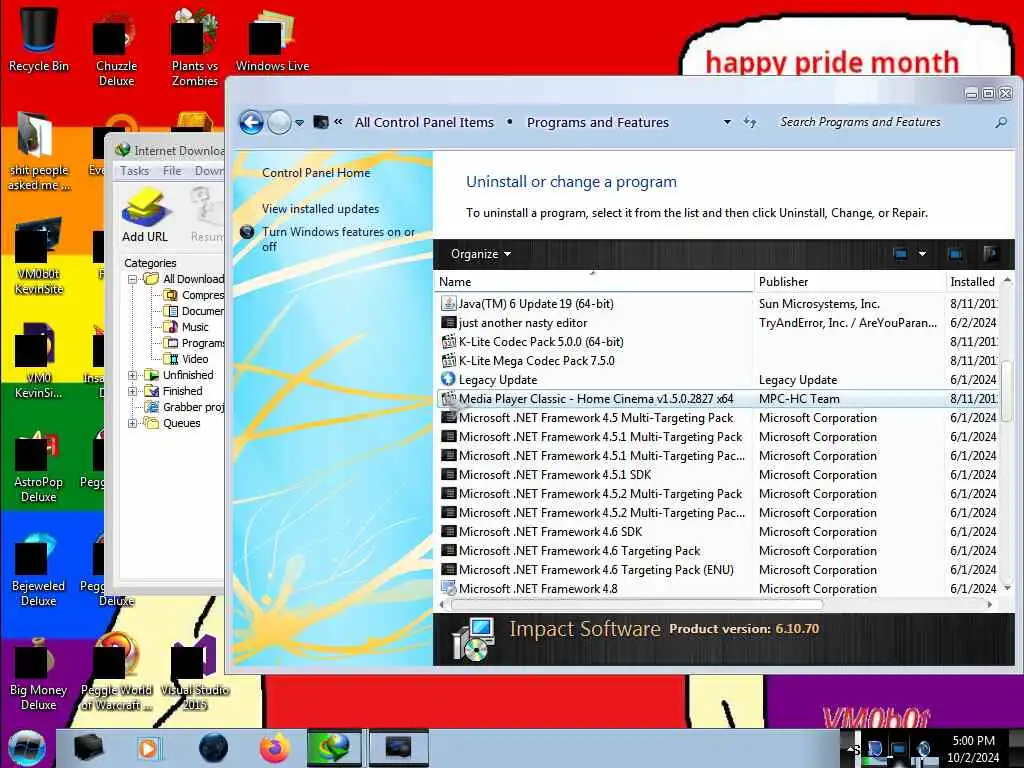The height and width of the screenshot is (768, 1024).
Task: Open Turn Windows features on or off
Action: 338,239
